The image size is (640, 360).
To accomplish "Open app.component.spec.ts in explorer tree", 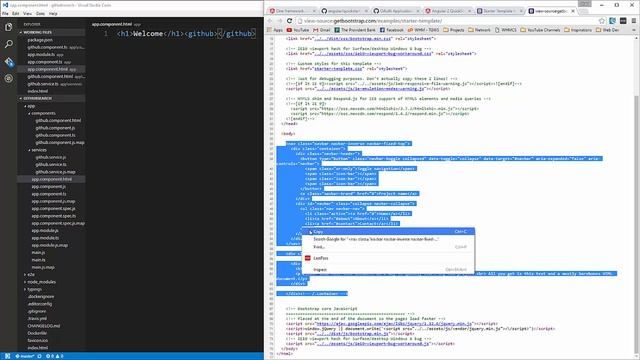I will [x=53, y=216].
